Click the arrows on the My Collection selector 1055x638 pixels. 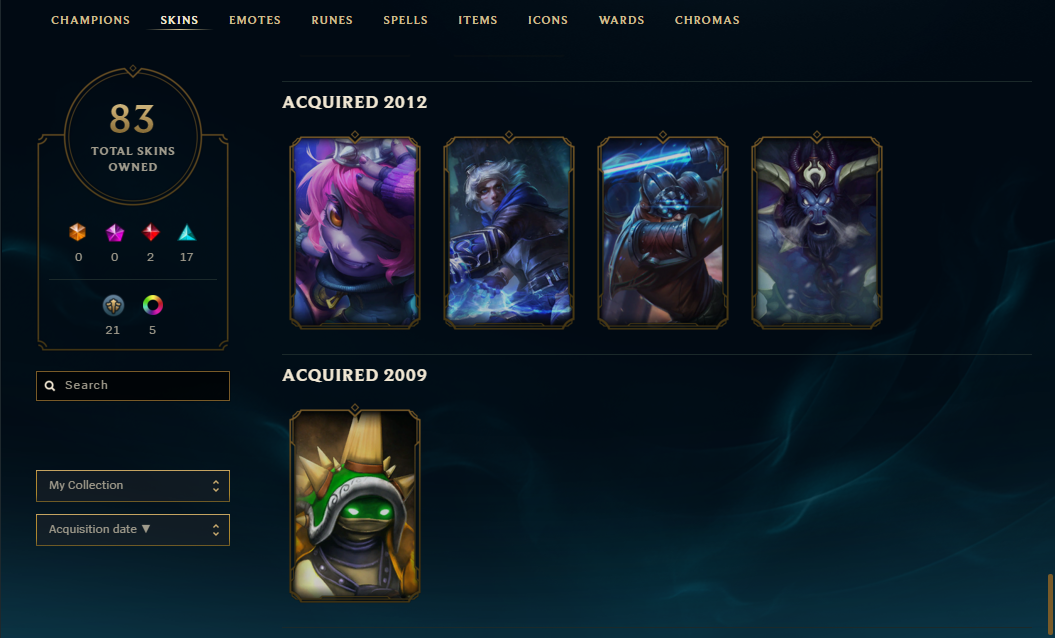pyautogui.click(x=216, y=486)
